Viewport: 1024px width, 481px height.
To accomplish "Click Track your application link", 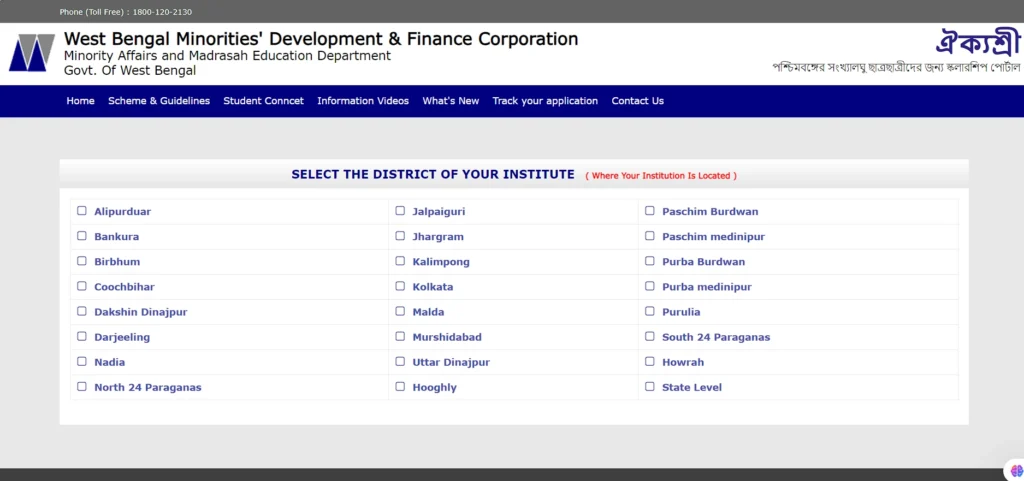I will coord(545,101).
